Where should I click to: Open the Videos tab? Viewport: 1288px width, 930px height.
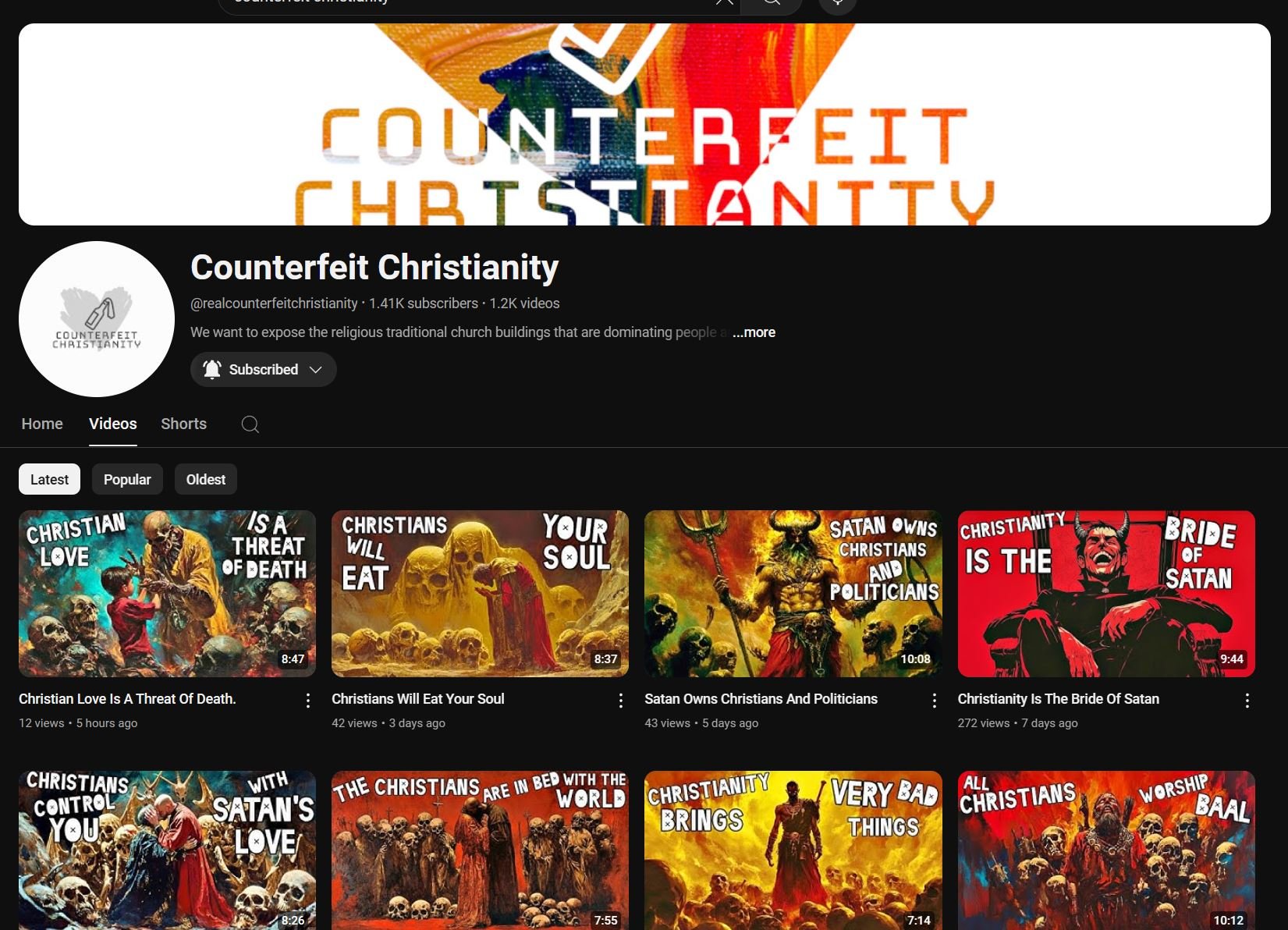point(113,424)
